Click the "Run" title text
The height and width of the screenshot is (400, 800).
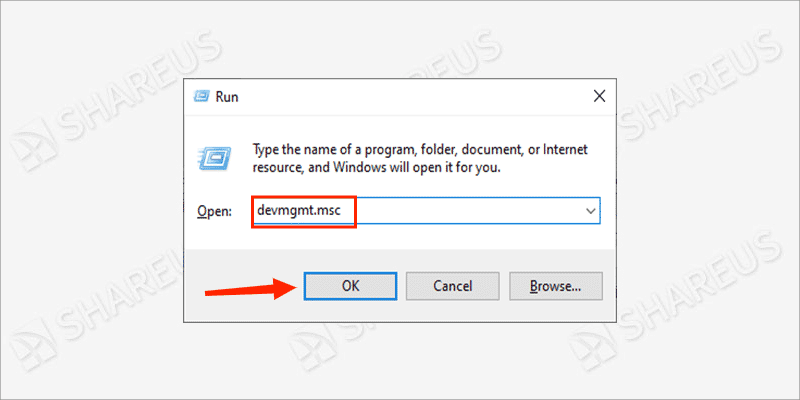(x=227, y=96)
